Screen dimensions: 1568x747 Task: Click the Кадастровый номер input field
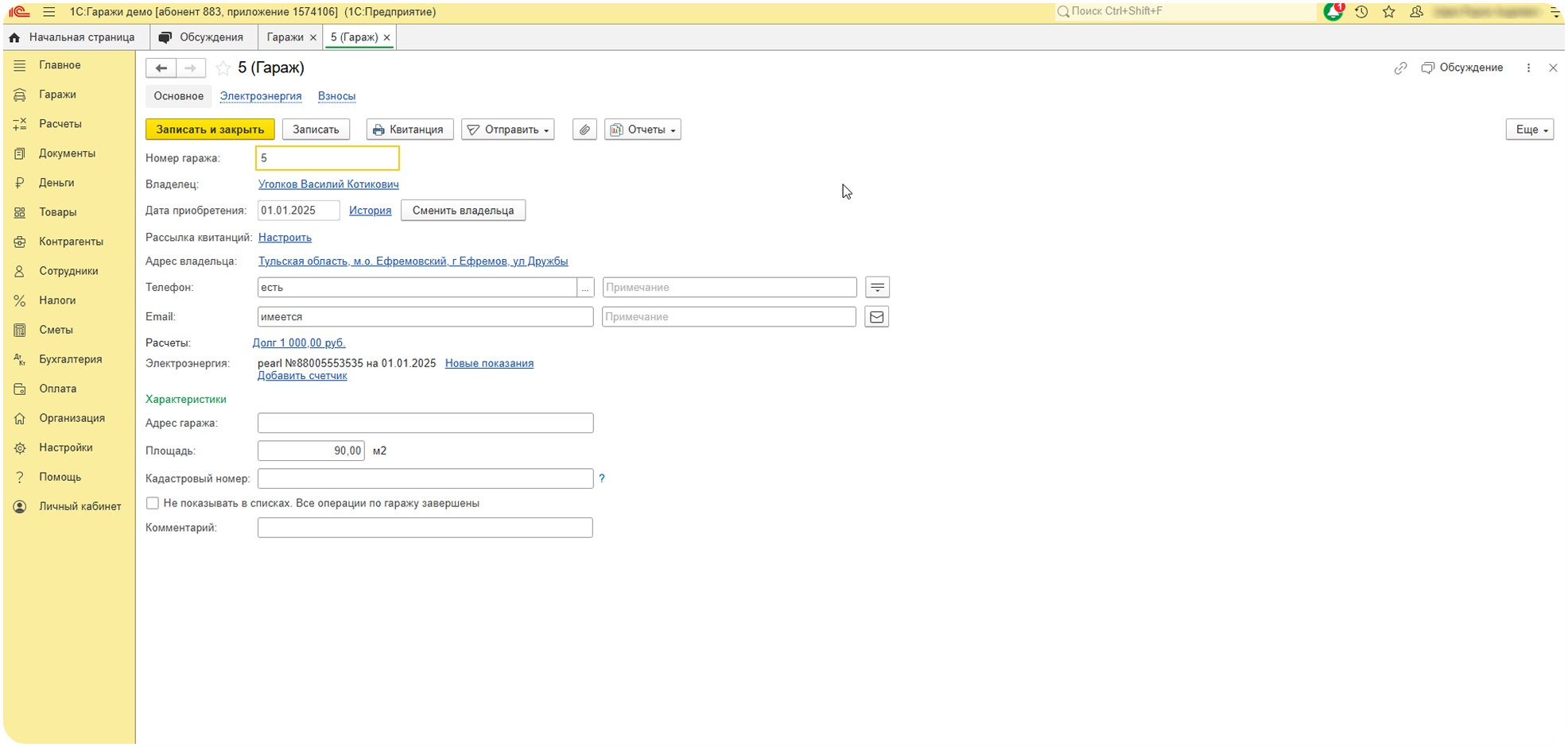pyautogui.click(x=425, y=478)
